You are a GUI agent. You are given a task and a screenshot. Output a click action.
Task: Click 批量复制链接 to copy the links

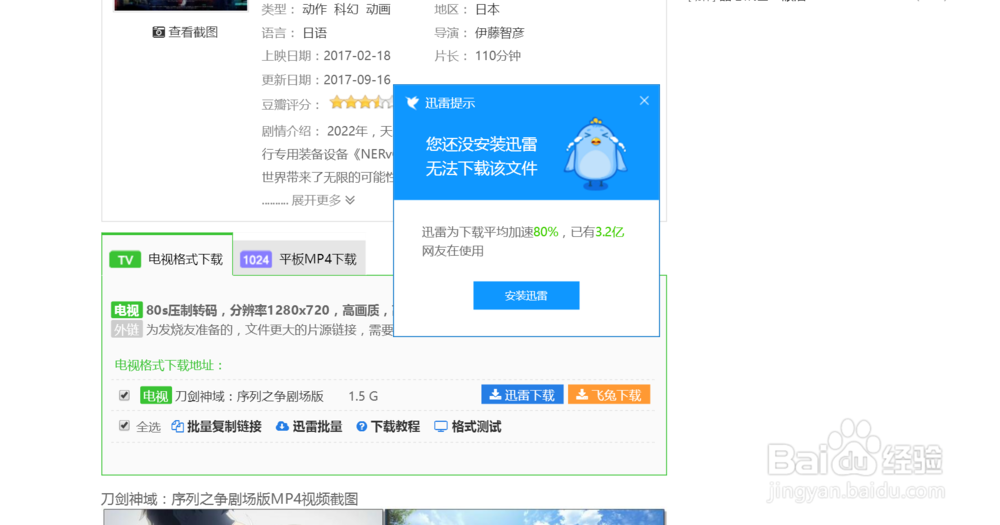click(224, 427)
